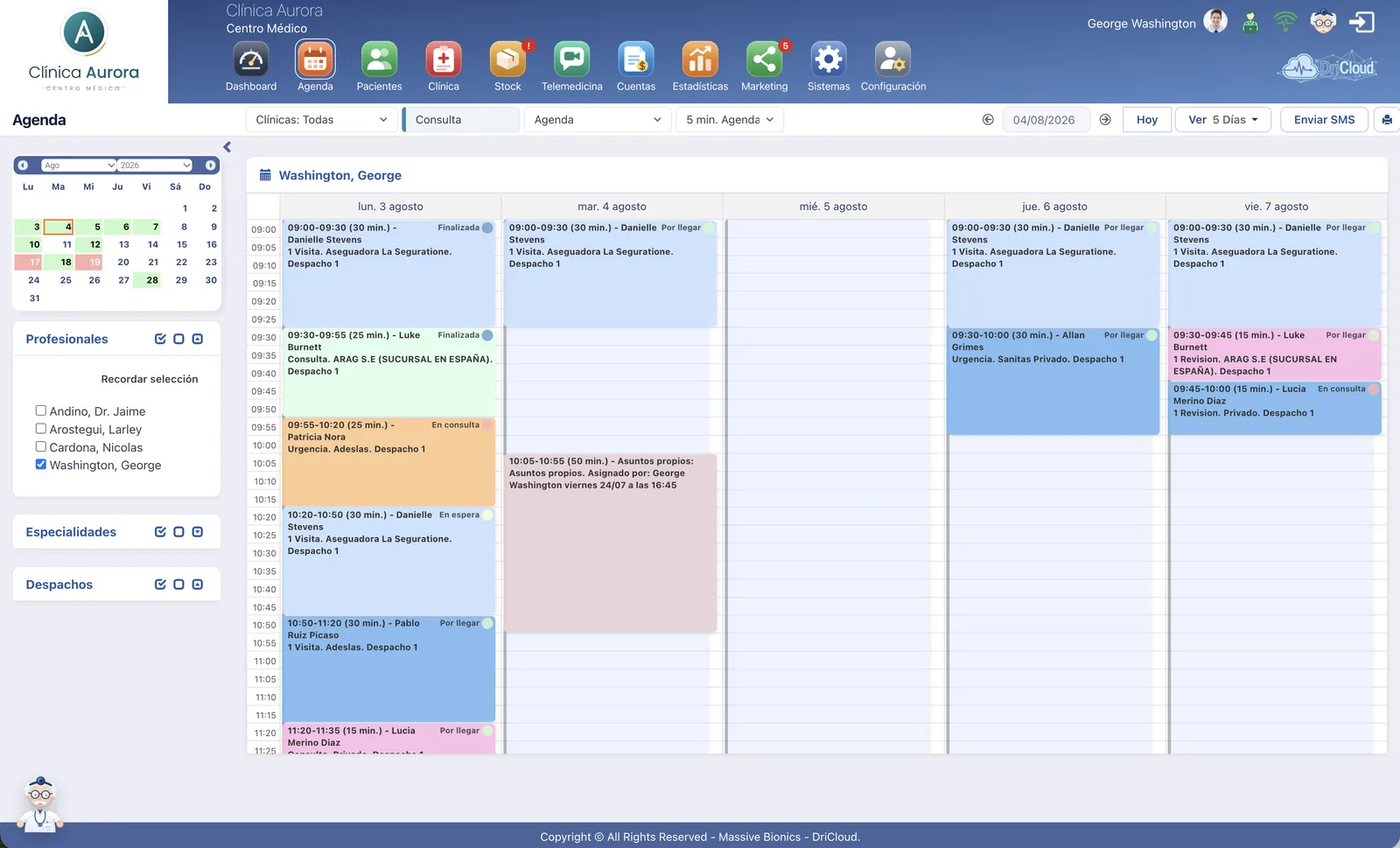
Task: Open Estadísticas charts
Action: click(x=700, y=67)
